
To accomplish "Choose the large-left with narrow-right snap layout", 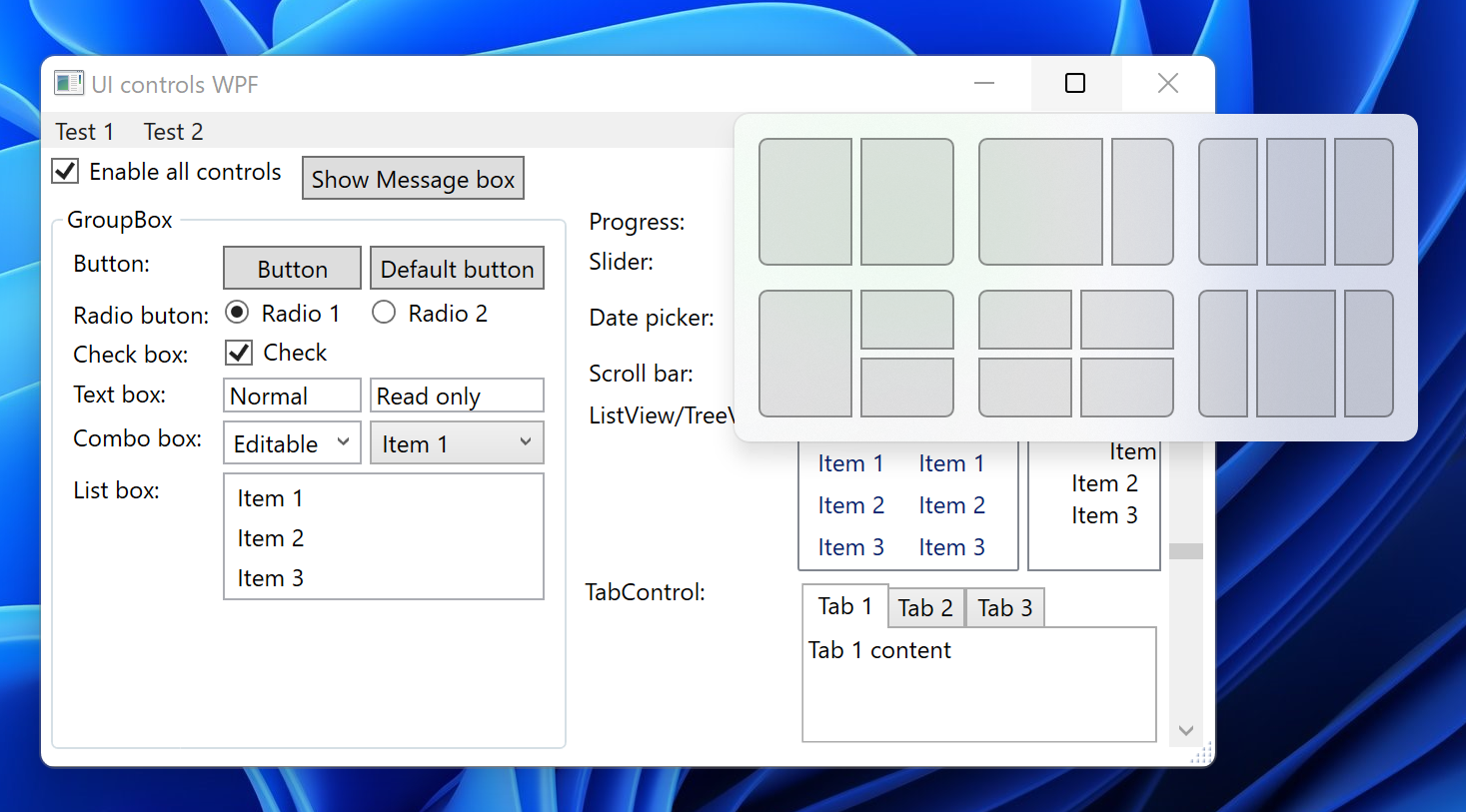I will click(x=1075, y=202).
